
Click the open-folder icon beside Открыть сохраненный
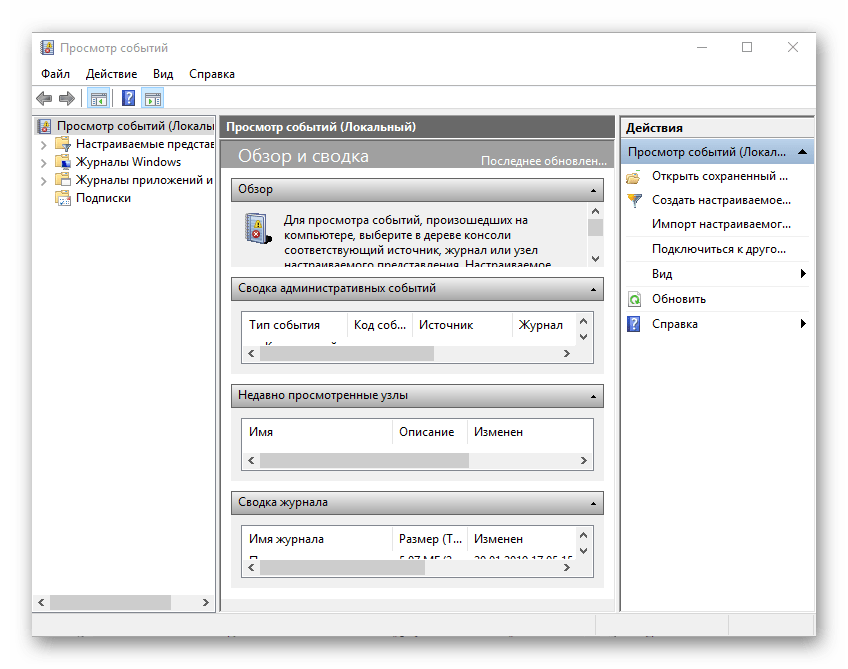(634, 176)
